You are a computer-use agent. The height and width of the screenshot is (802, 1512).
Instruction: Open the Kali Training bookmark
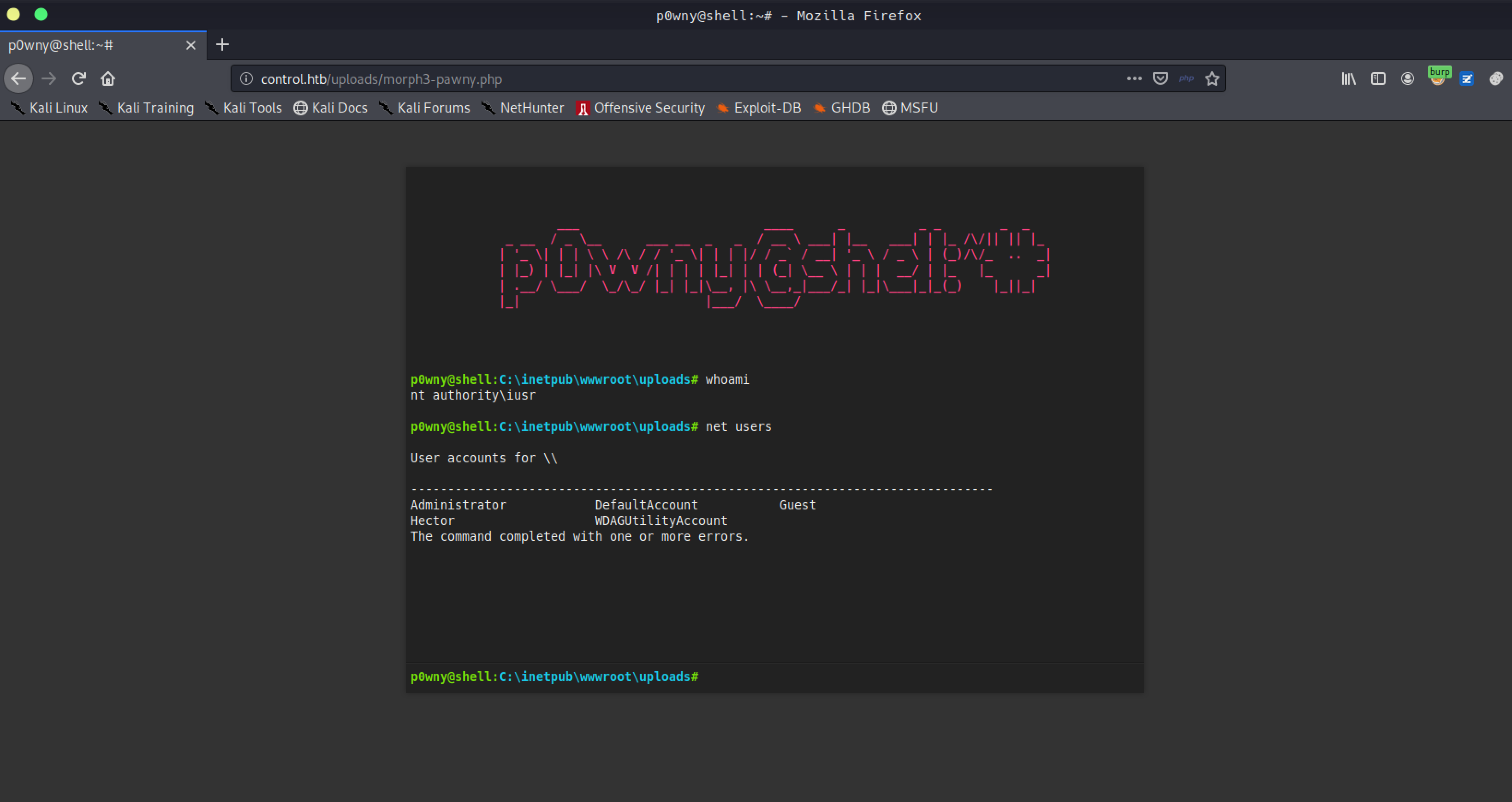point(146,108)
